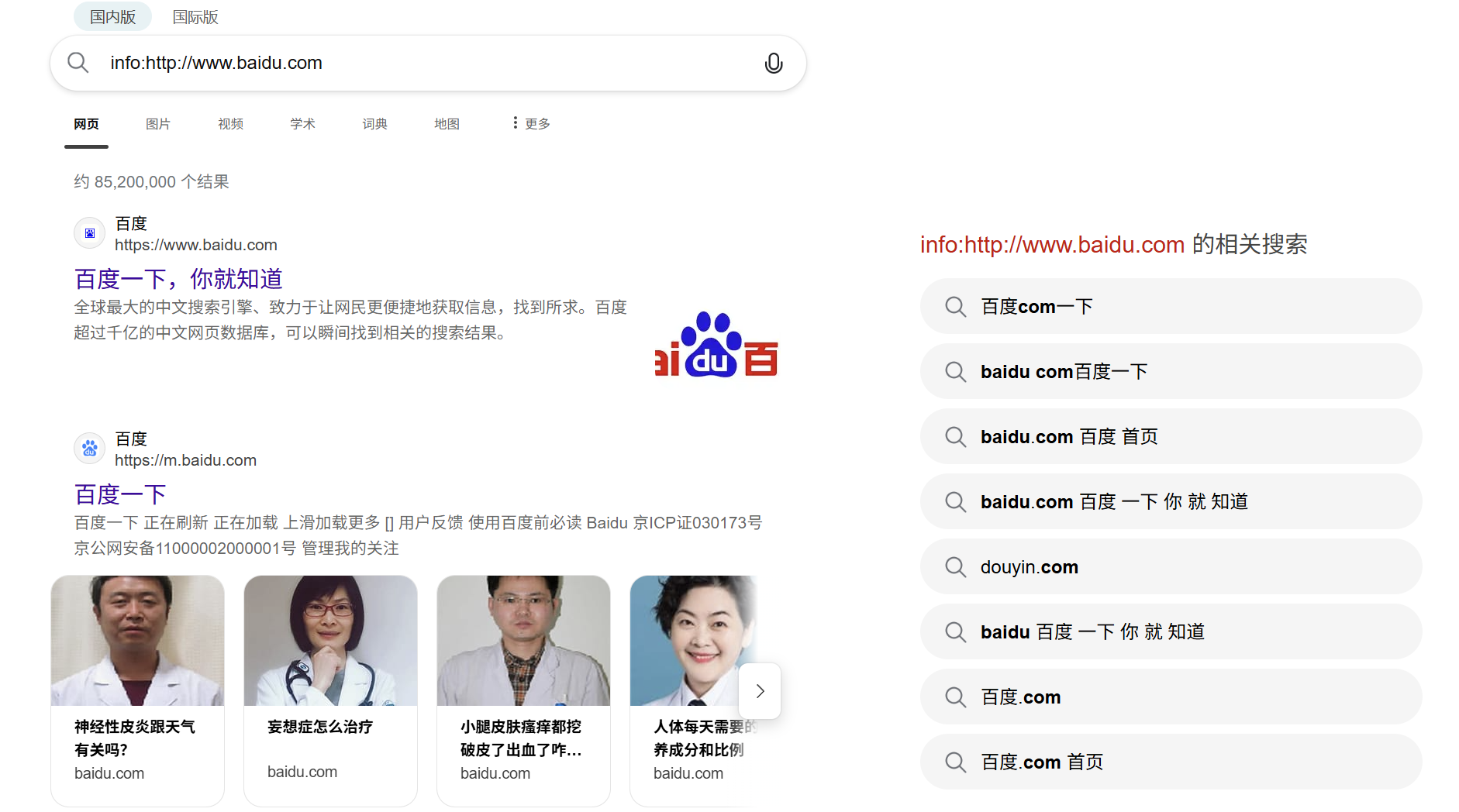Click the magnifier icon beside 百度.com 首页

tap(955, 762)
